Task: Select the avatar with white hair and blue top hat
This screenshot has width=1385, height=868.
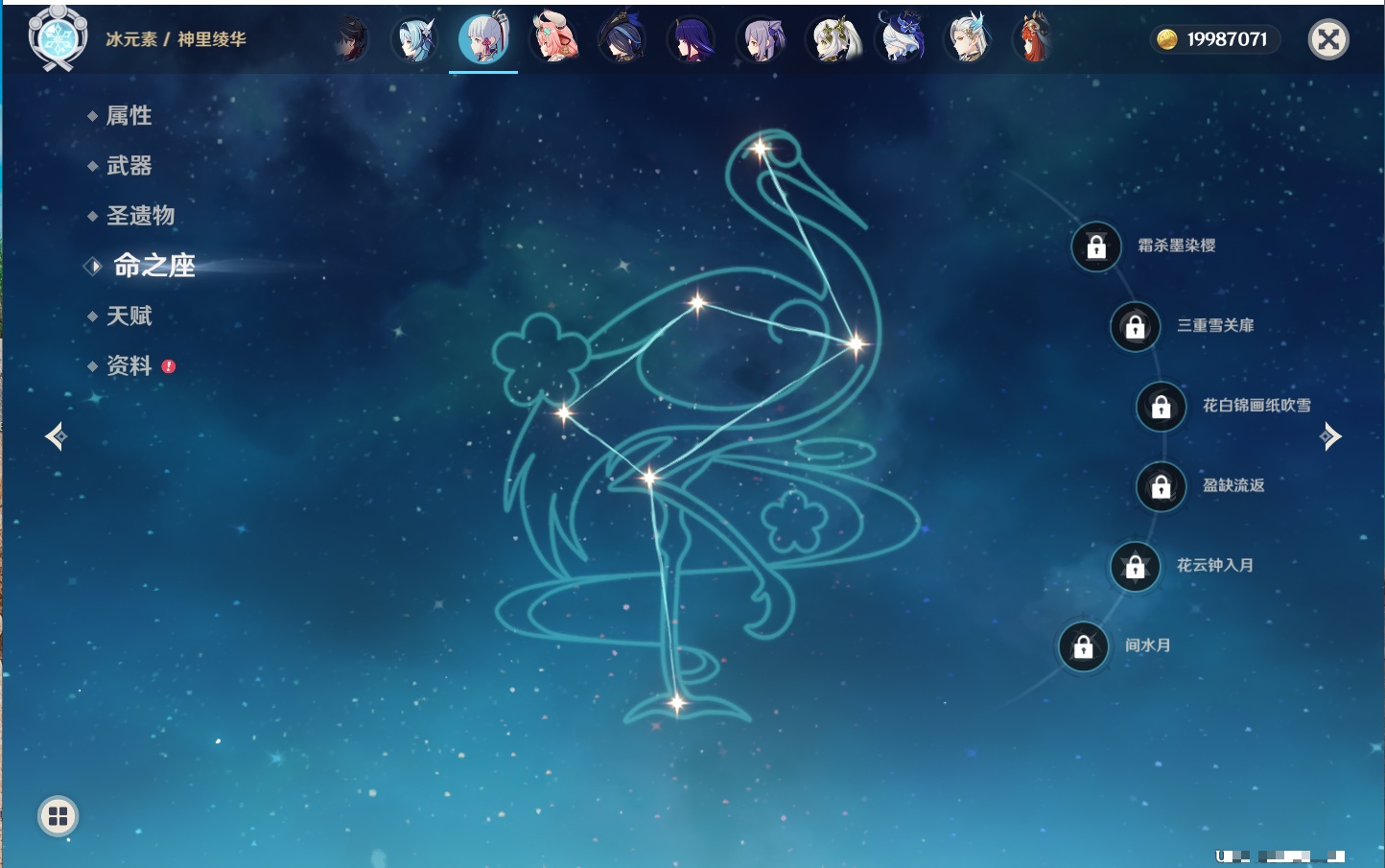Action: coord(901,39)
